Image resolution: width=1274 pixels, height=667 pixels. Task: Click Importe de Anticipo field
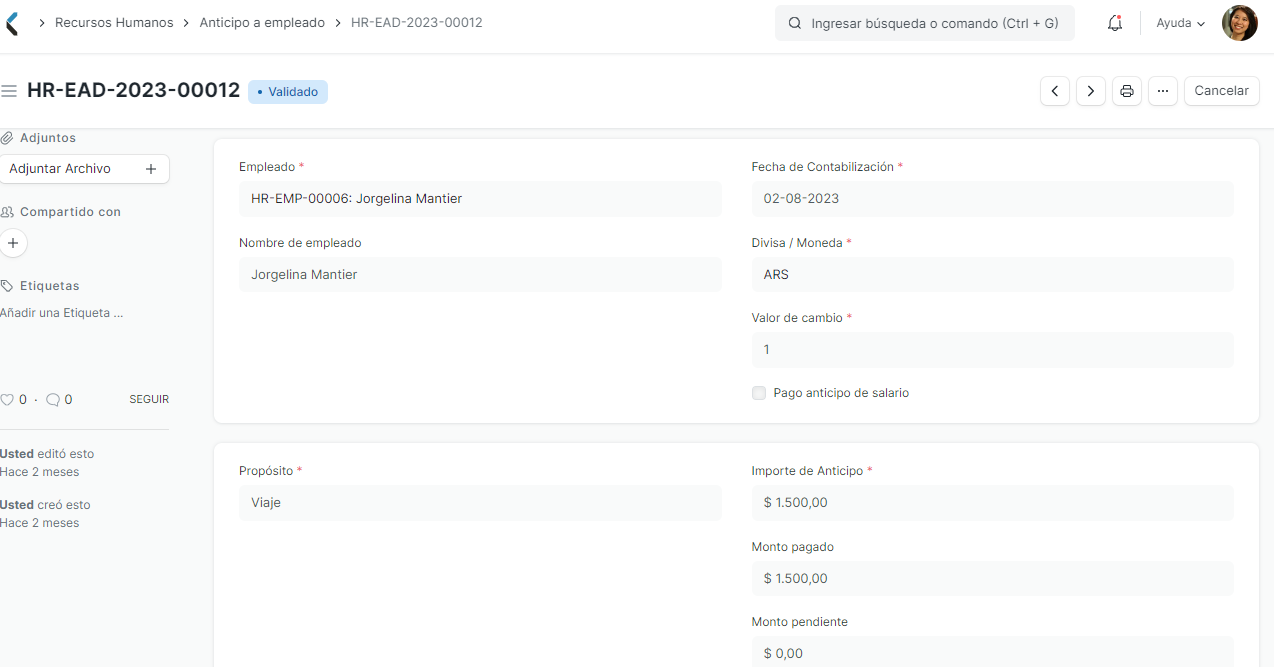tap(992, 503)
